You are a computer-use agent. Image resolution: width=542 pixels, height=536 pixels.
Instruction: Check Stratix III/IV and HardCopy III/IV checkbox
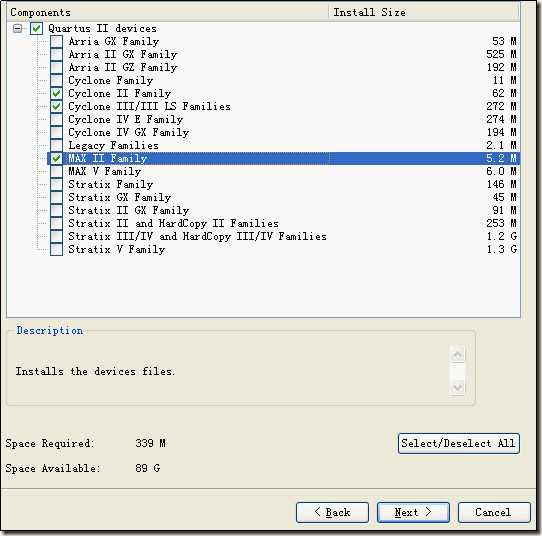tap(56, 237)
